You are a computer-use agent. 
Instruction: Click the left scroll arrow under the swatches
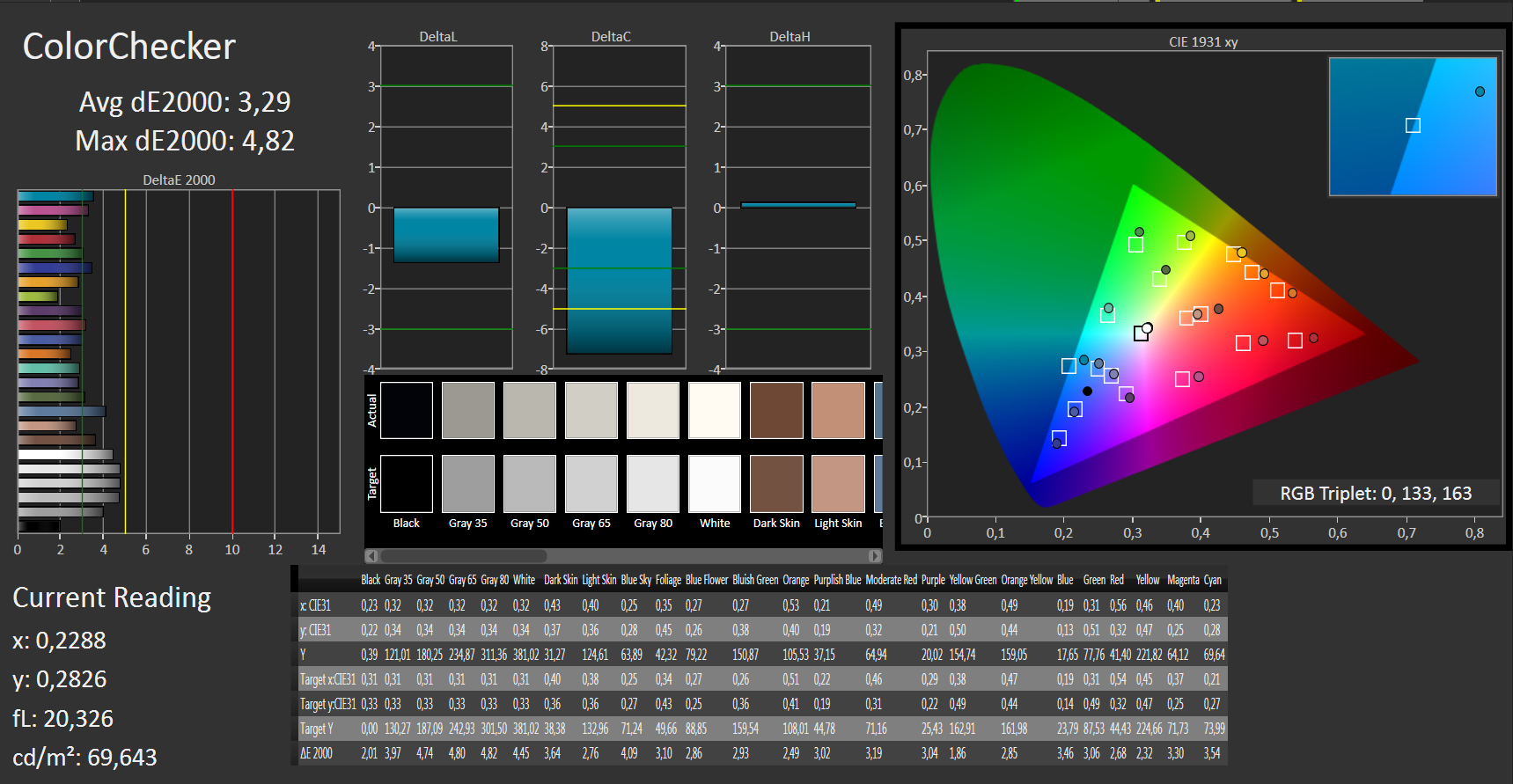(x=371, y=556)
